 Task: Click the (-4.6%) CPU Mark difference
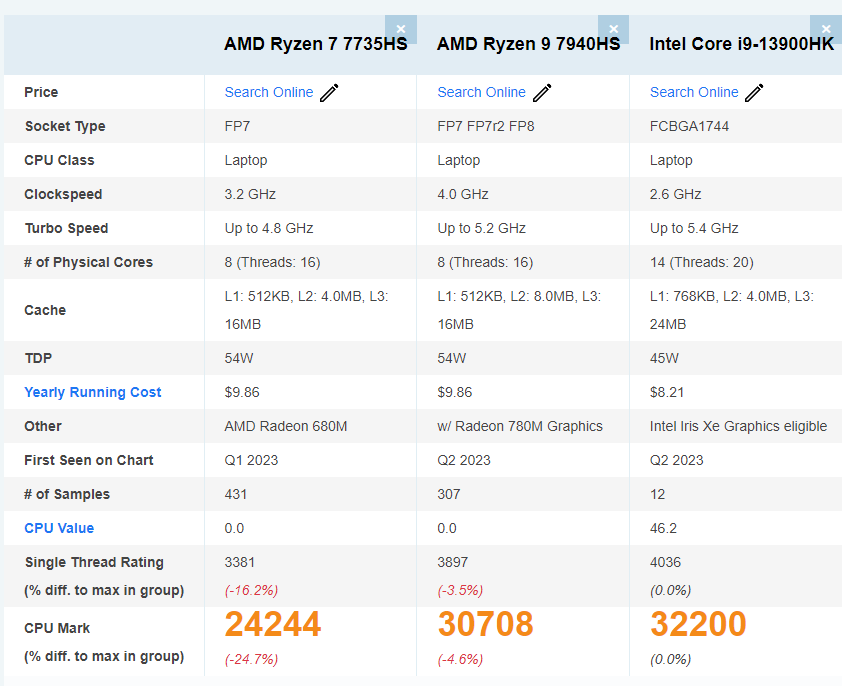[460, 659]
